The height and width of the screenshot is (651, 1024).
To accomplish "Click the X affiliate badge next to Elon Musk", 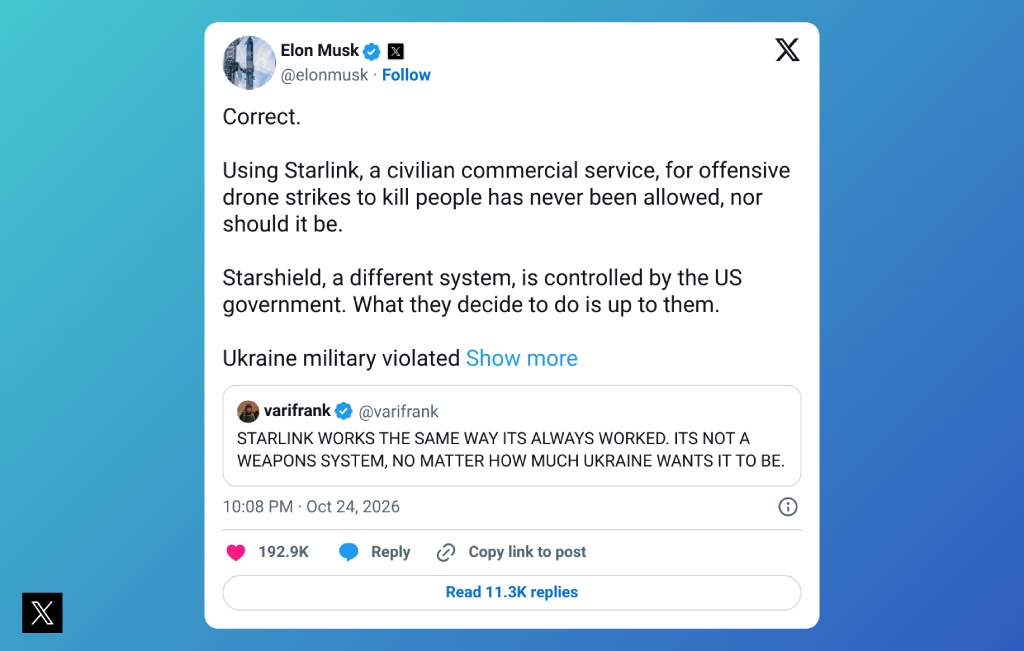I will tap(396, 51).
